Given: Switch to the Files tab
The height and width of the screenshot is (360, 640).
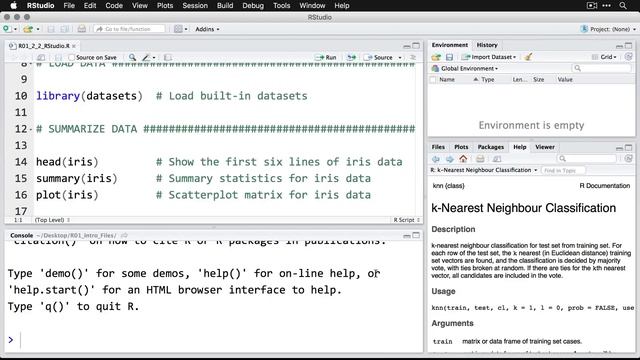Looking at the screenshot, I should (x=438, y=147).
